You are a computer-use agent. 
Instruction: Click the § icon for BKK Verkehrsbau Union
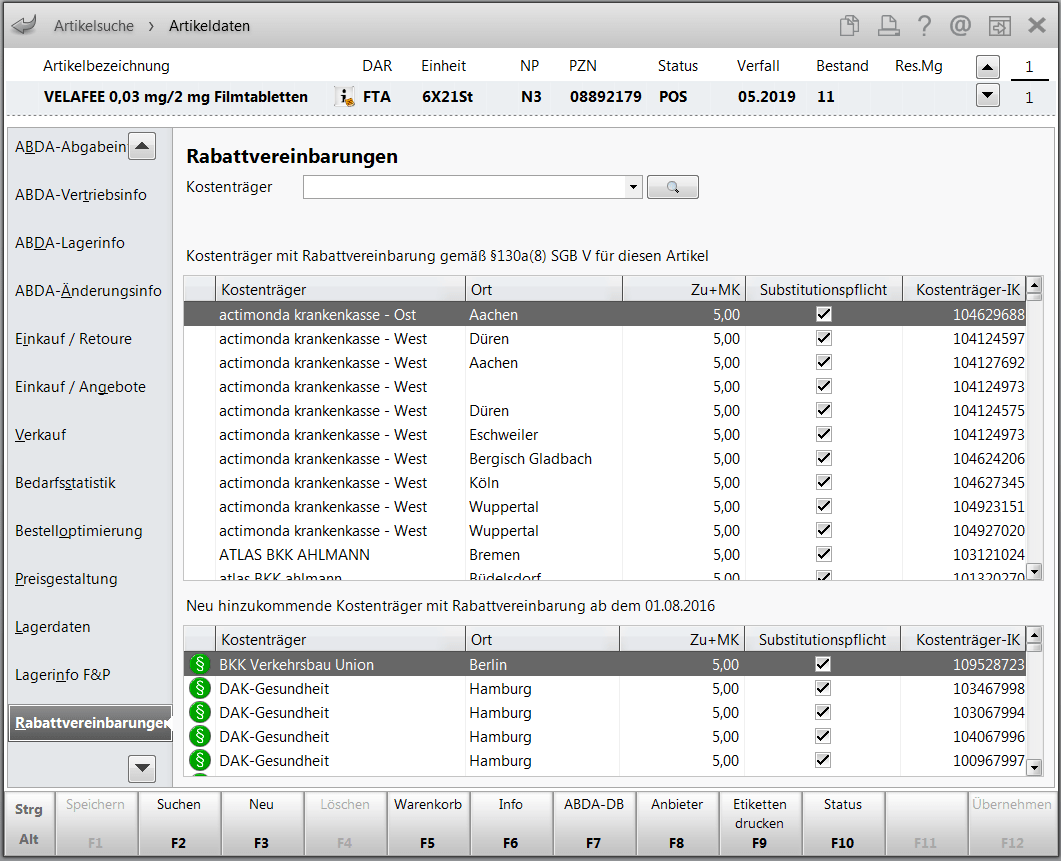click(200, 664)
